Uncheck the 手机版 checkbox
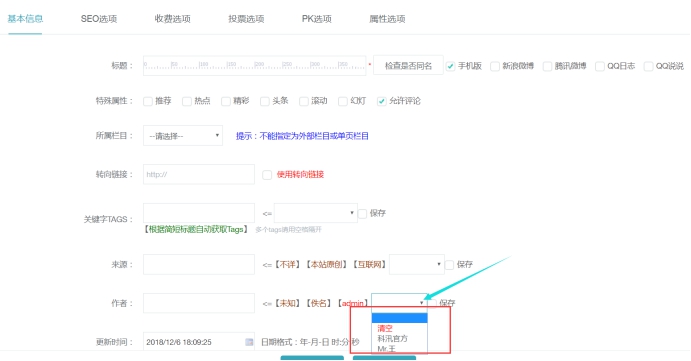This screenshot has height=361, width=691. [x=450, y=66]
